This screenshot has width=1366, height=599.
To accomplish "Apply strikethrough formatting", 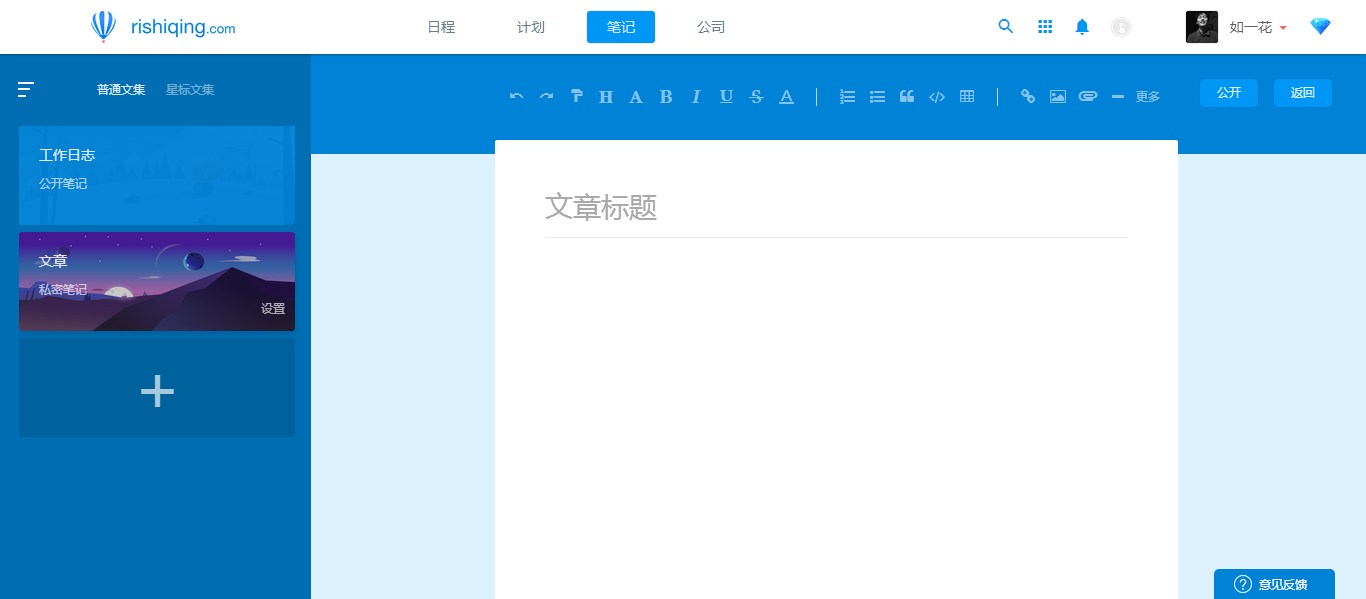I will coord(756,95).
